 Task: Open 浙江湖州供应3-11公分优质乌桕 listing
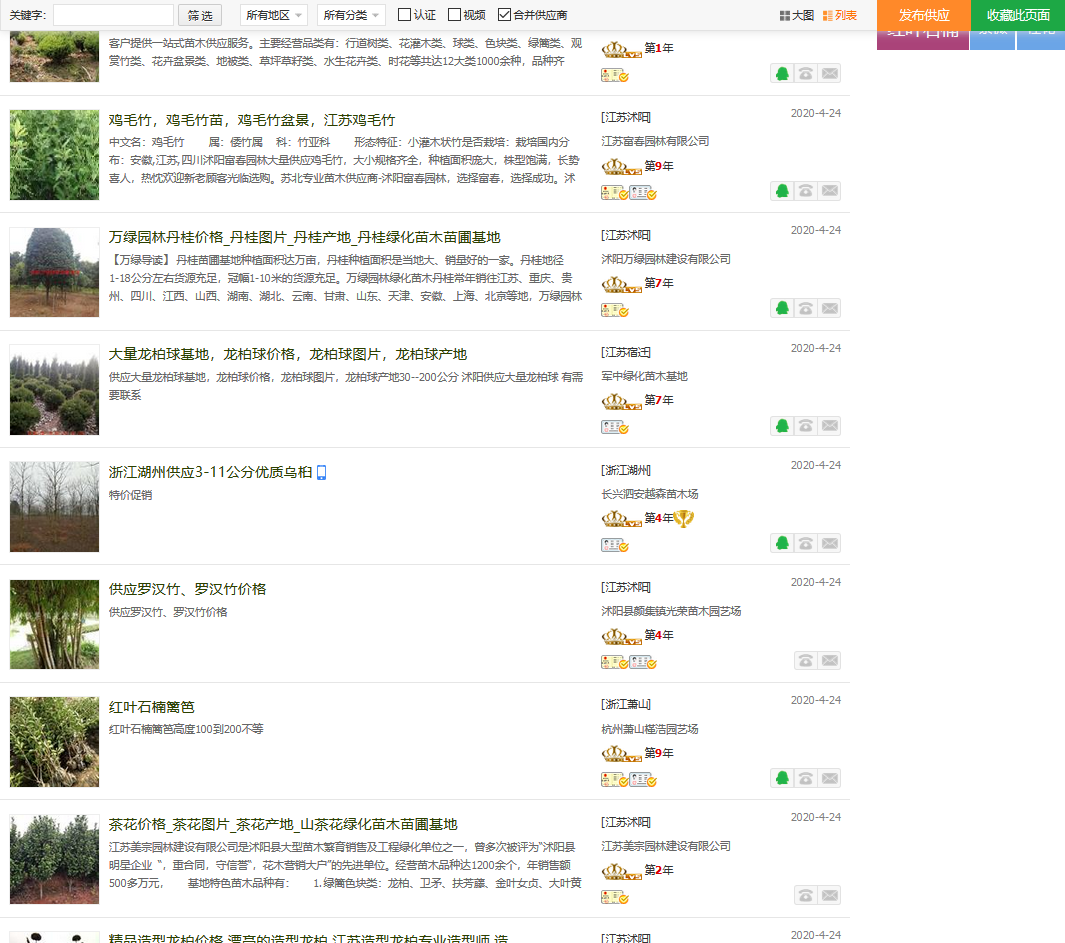pos(211,472)
